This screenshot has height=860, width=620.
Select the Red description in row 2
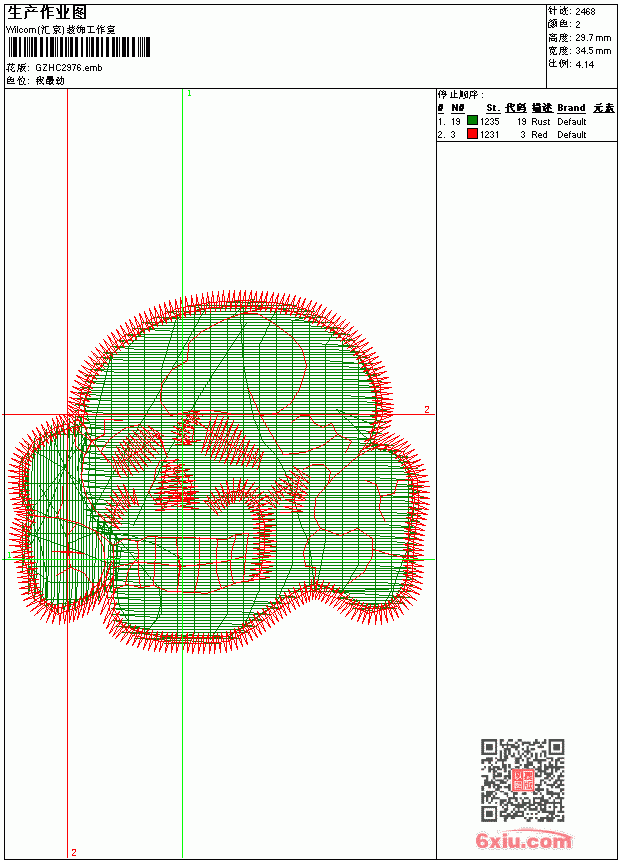(x=539, y=135)
